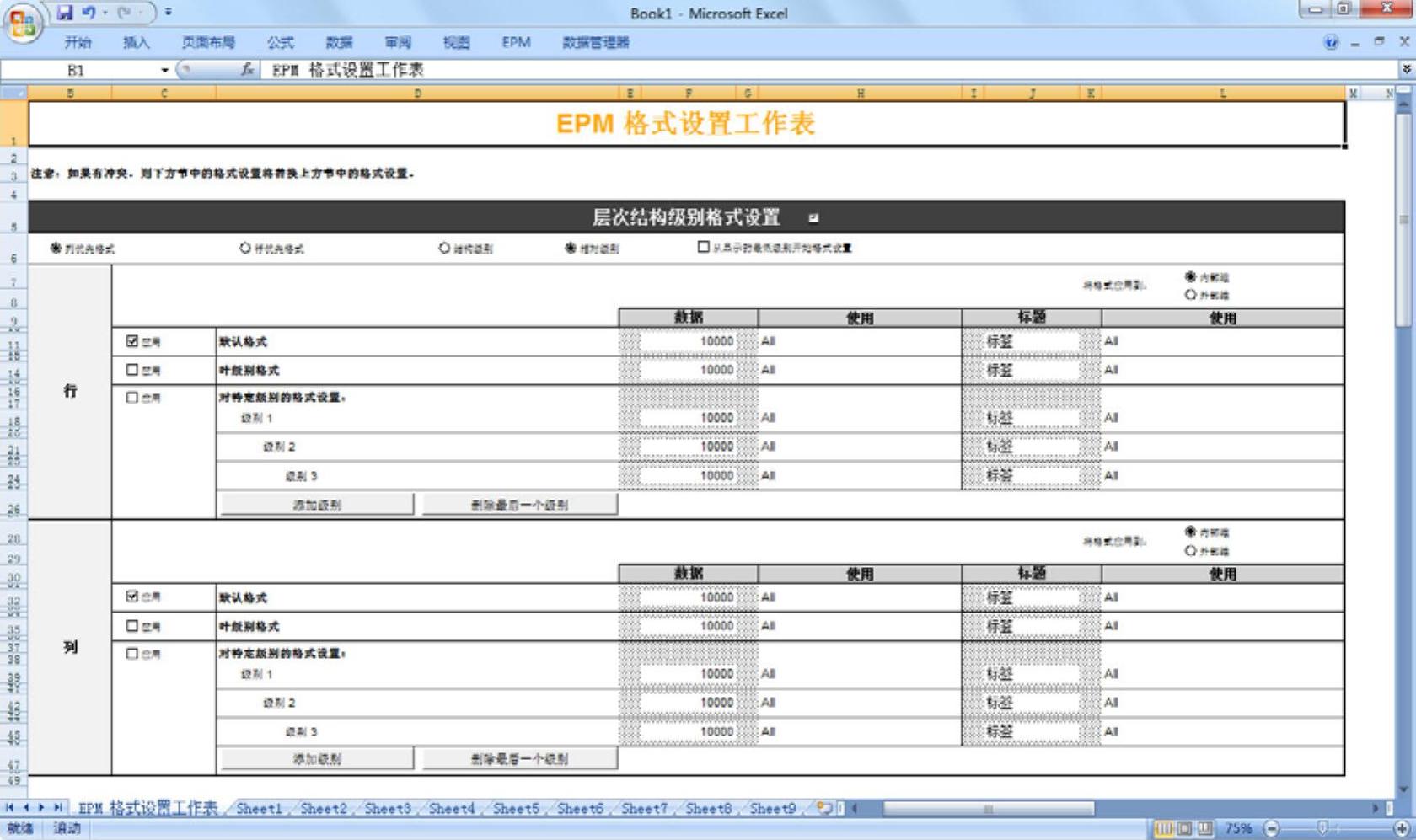This screenshot has width=1416, height=840.
Task: Switch to Page Layout view icon
Action: 1184,829
